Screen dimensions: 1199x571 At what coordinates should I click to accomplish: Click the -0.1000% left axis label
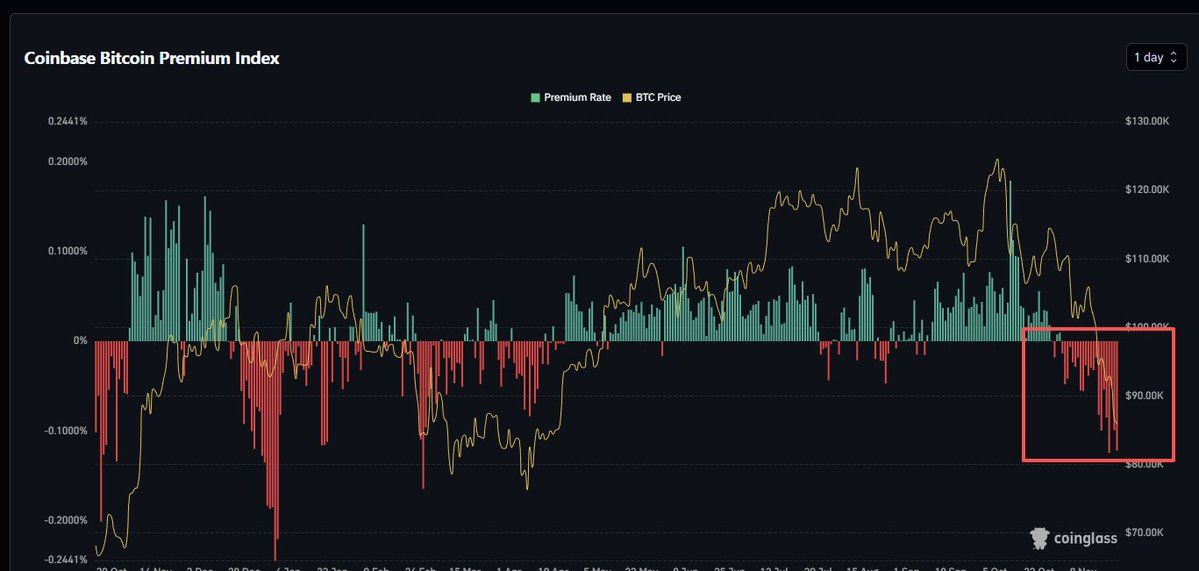(66, 431)
